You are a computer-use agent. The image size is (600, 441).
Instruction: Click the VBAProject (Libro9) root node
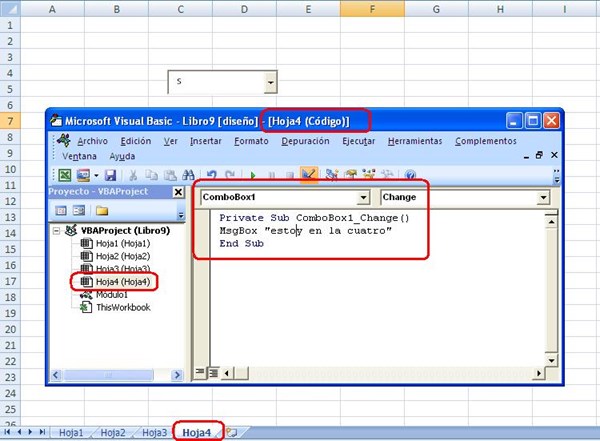125,230
